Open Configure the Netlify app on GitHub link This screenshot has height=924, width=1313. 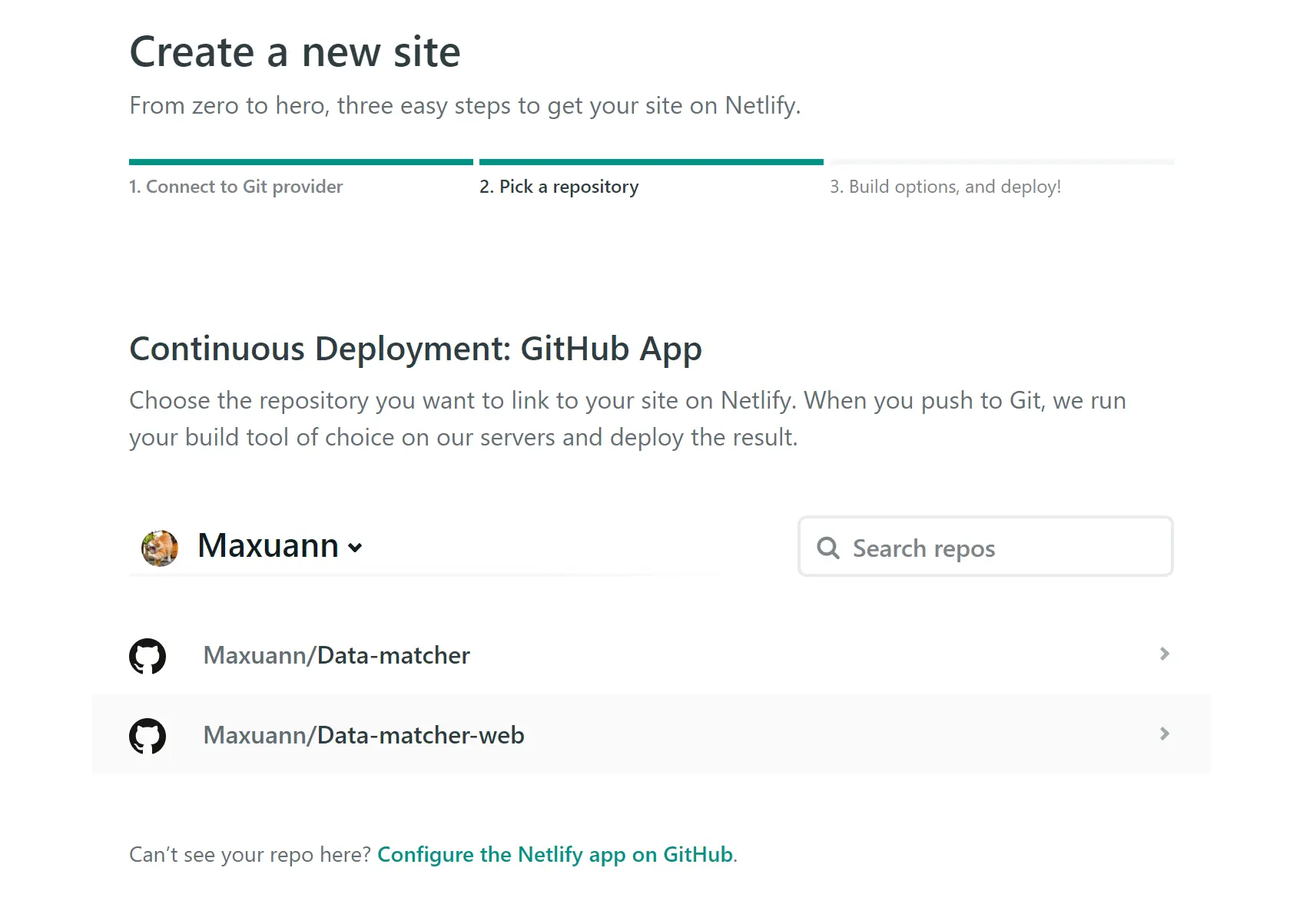[555, 854]
